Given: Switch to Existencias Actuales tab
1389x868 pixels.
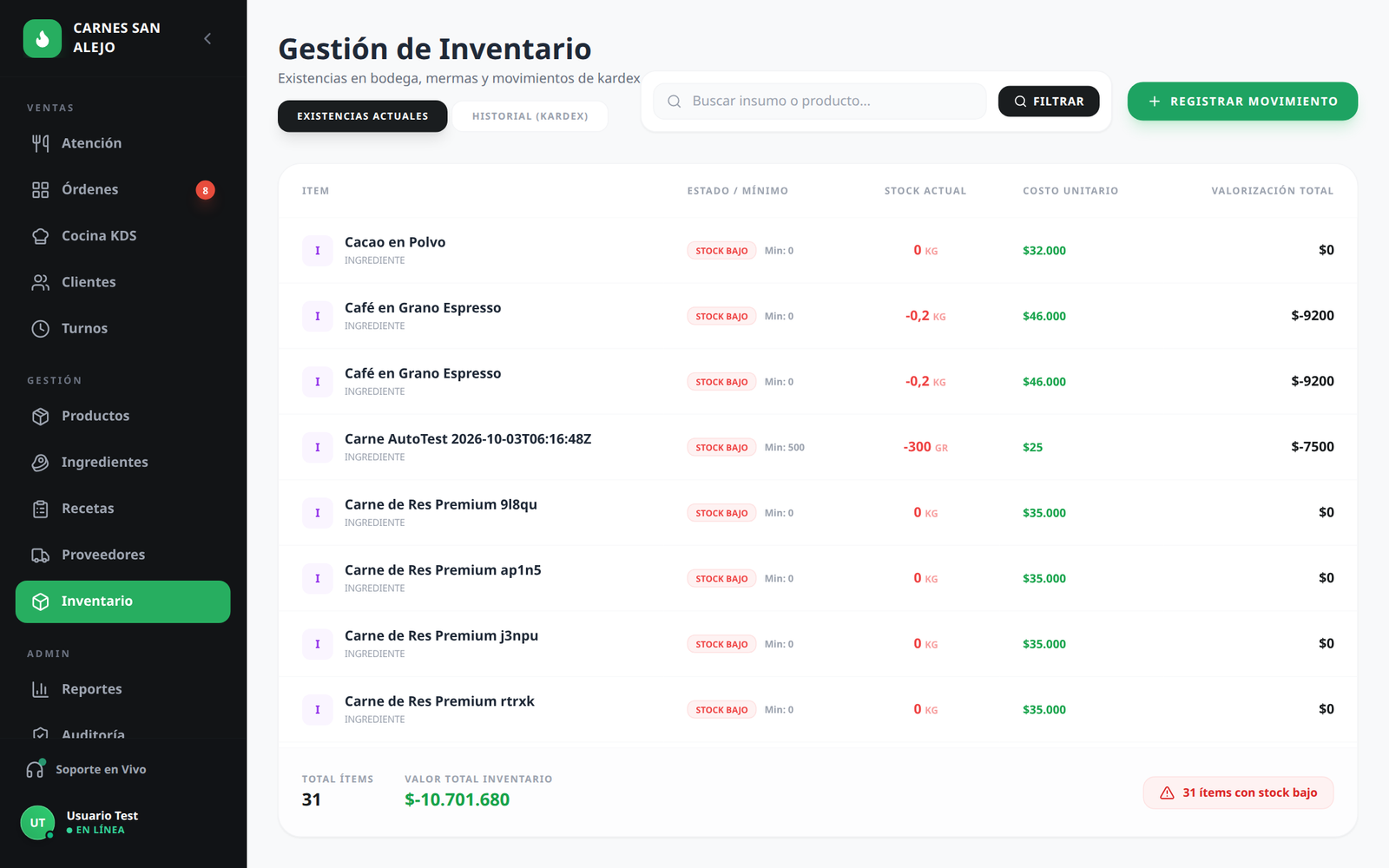Looking at the screenshot, I should click(x=363, y=116).
